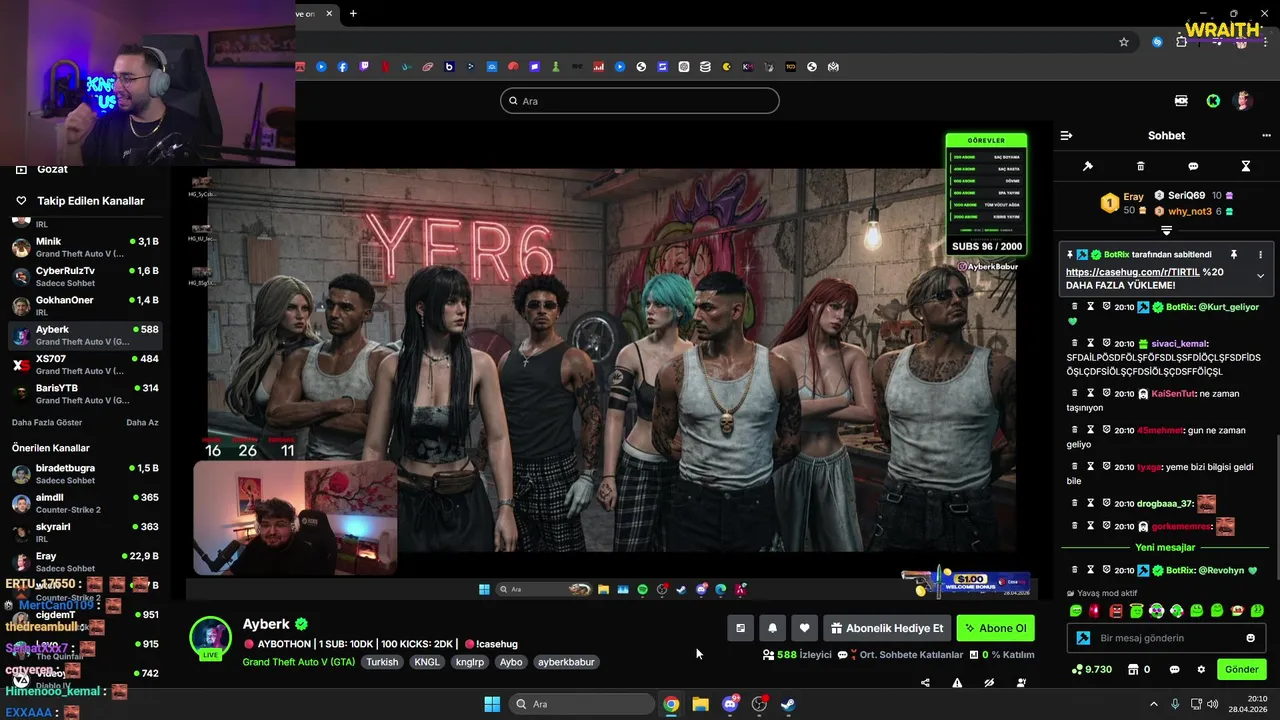Viewport: 1280px width, 720px height.
Task: Toggle the heart follow button
Action: [804, 628]
